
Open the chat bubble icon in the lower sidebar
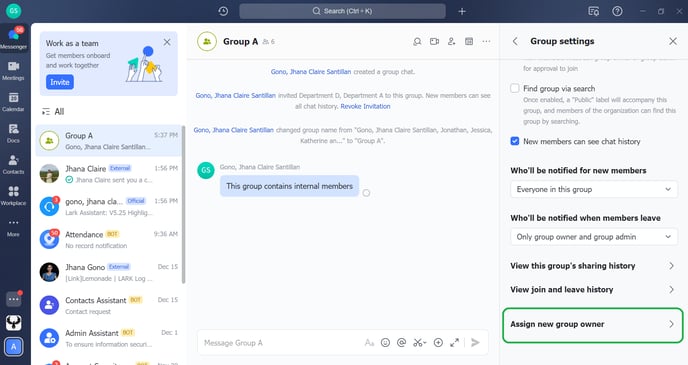14,299
